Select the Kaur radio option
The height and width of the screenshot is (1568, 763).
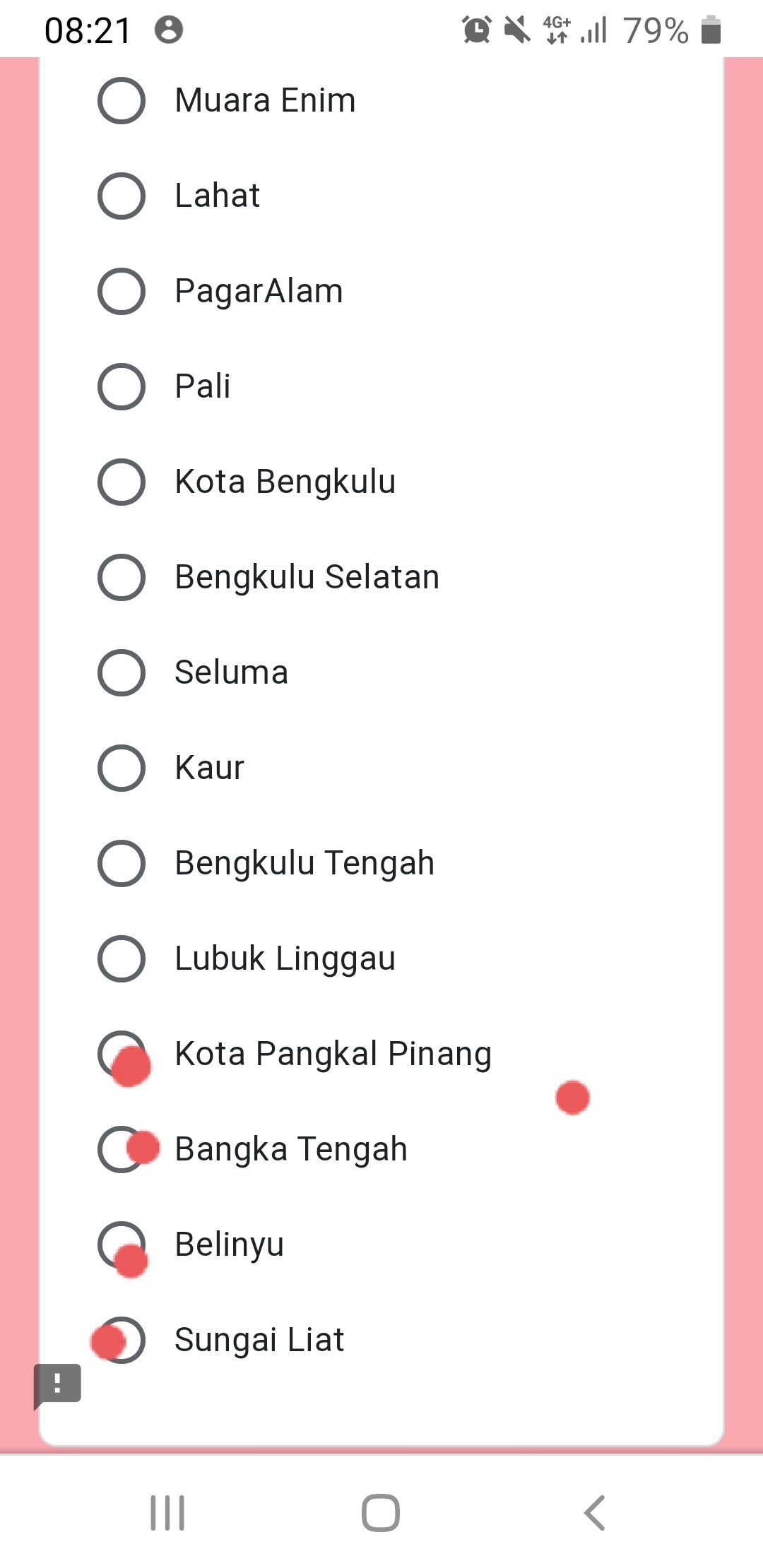point(122,768)
